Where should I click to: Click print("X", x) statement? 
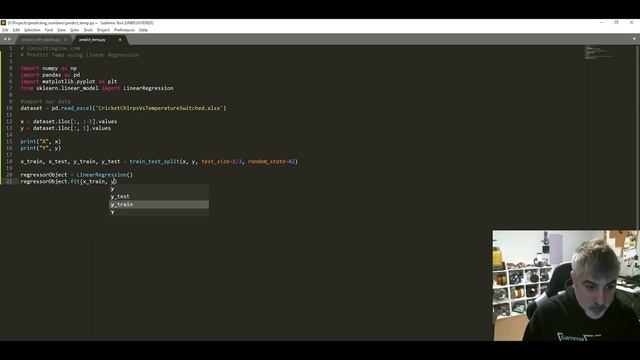pyautogui.click(x=41, y=142)
